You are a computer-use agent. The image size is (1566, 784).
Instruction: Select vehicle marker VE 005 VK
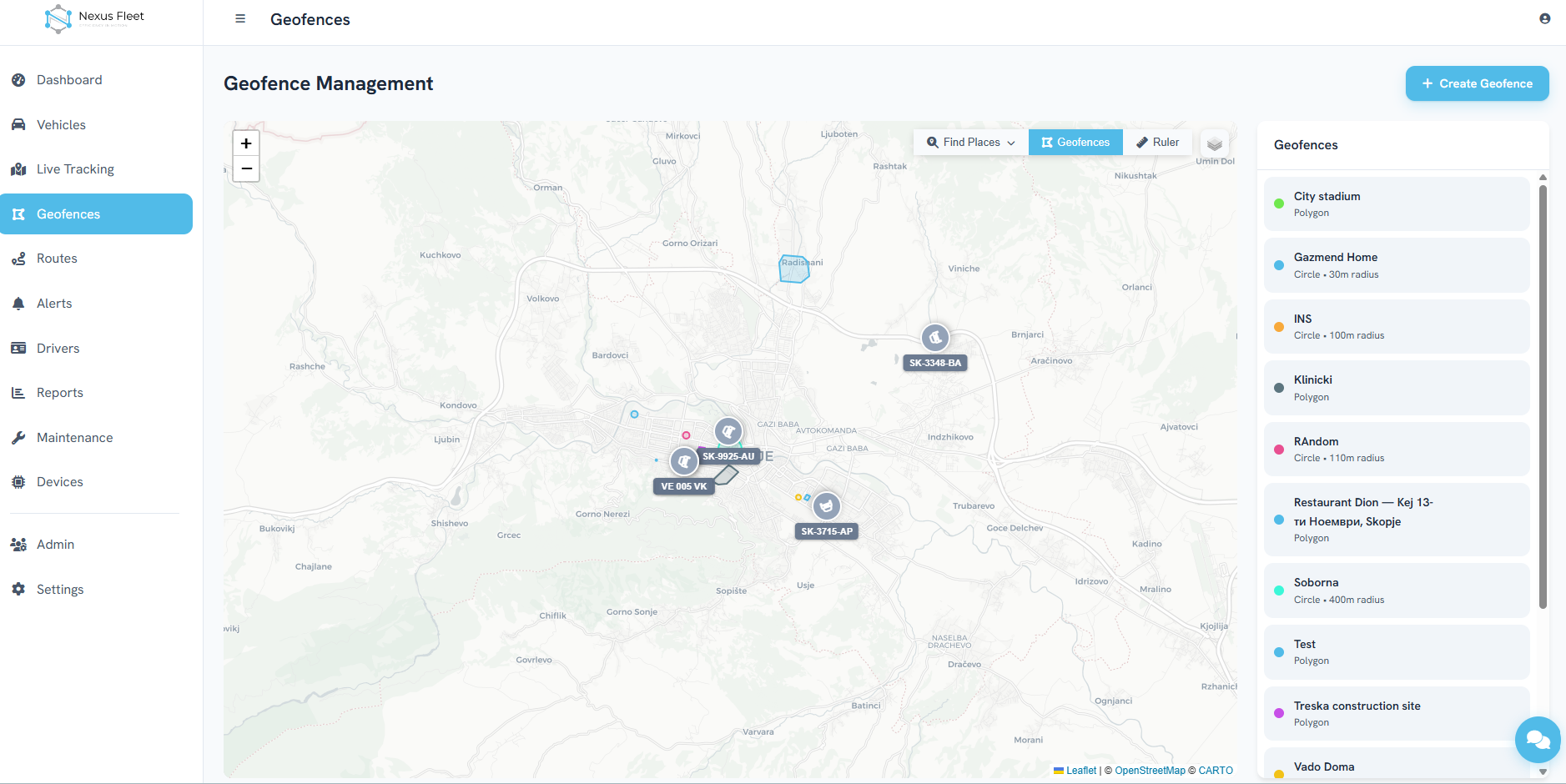click(684, 460)
